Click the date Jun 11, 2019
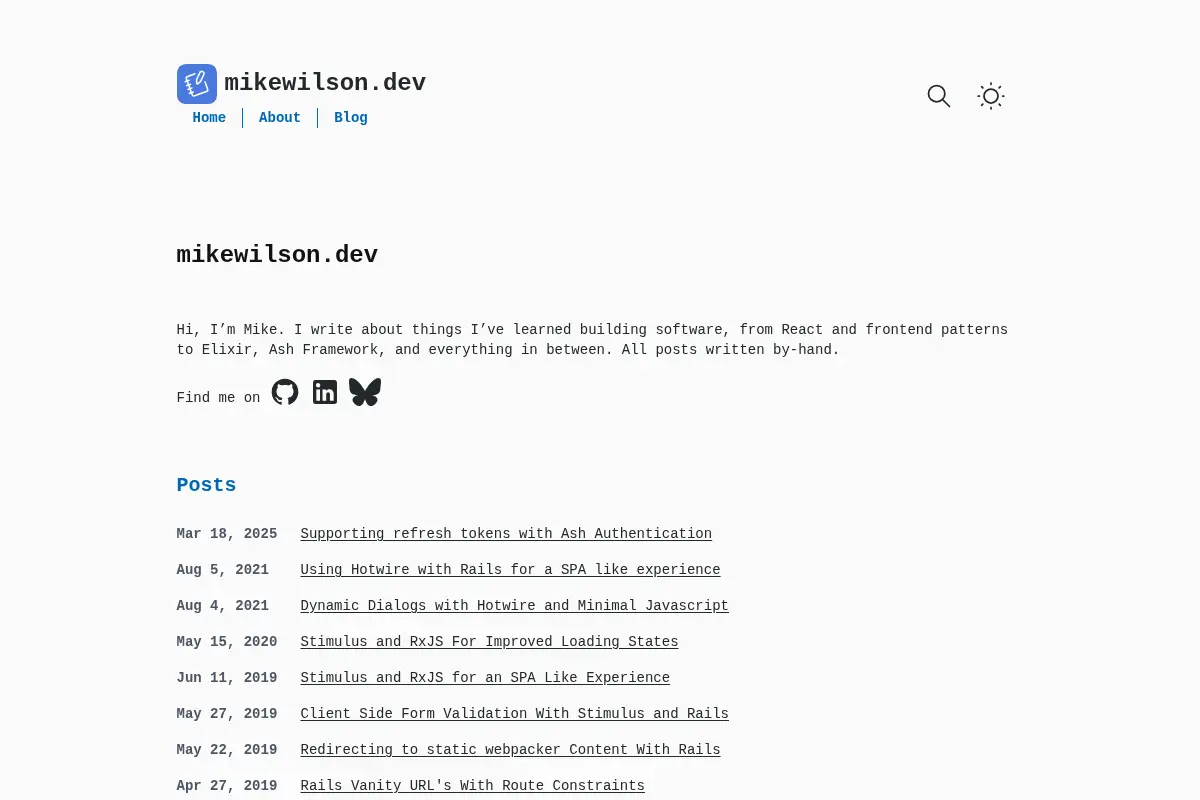The width and height of the screenshot is (1200, 800). click(x=227, y=678)
